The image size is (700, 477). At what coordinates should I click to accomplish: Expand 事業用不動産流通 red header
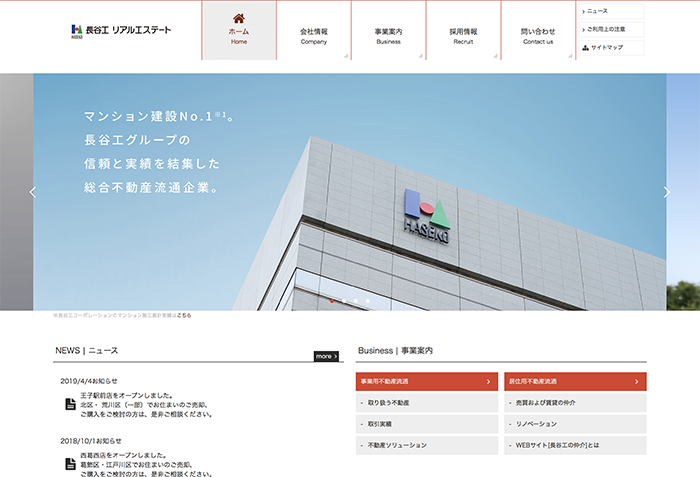point(426,381)
